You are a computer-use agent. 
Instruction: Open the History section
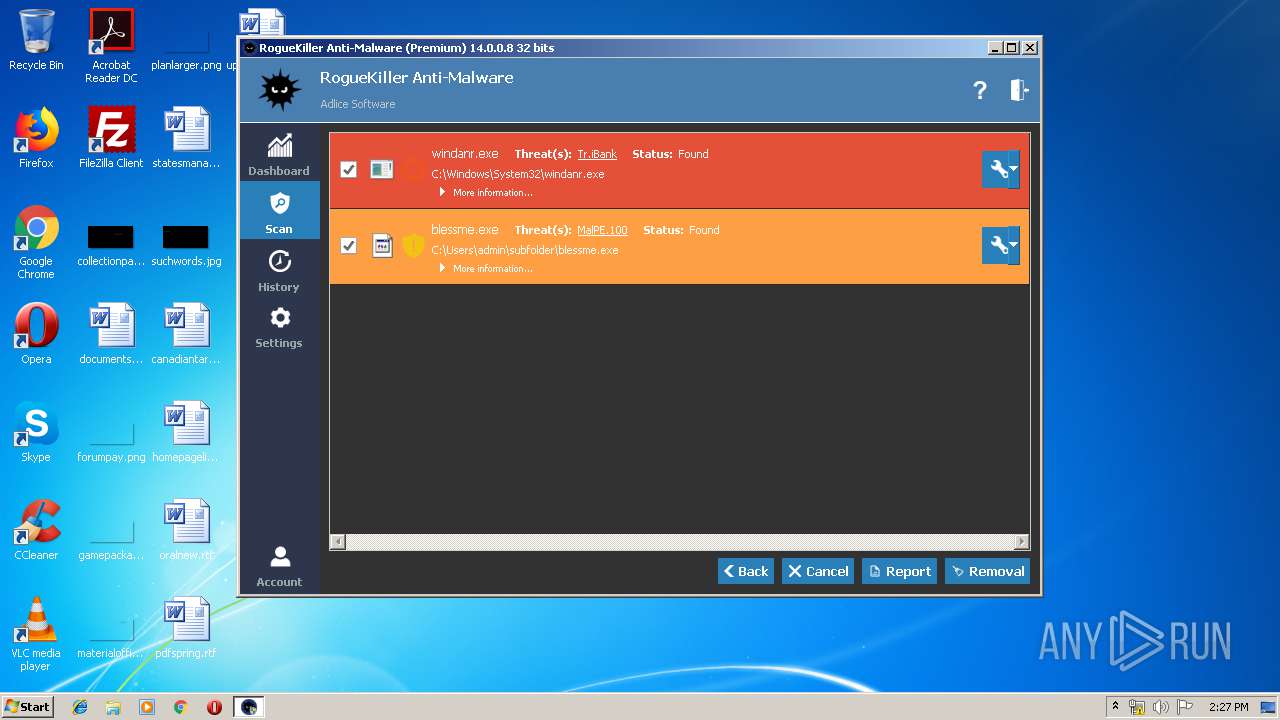279,270
